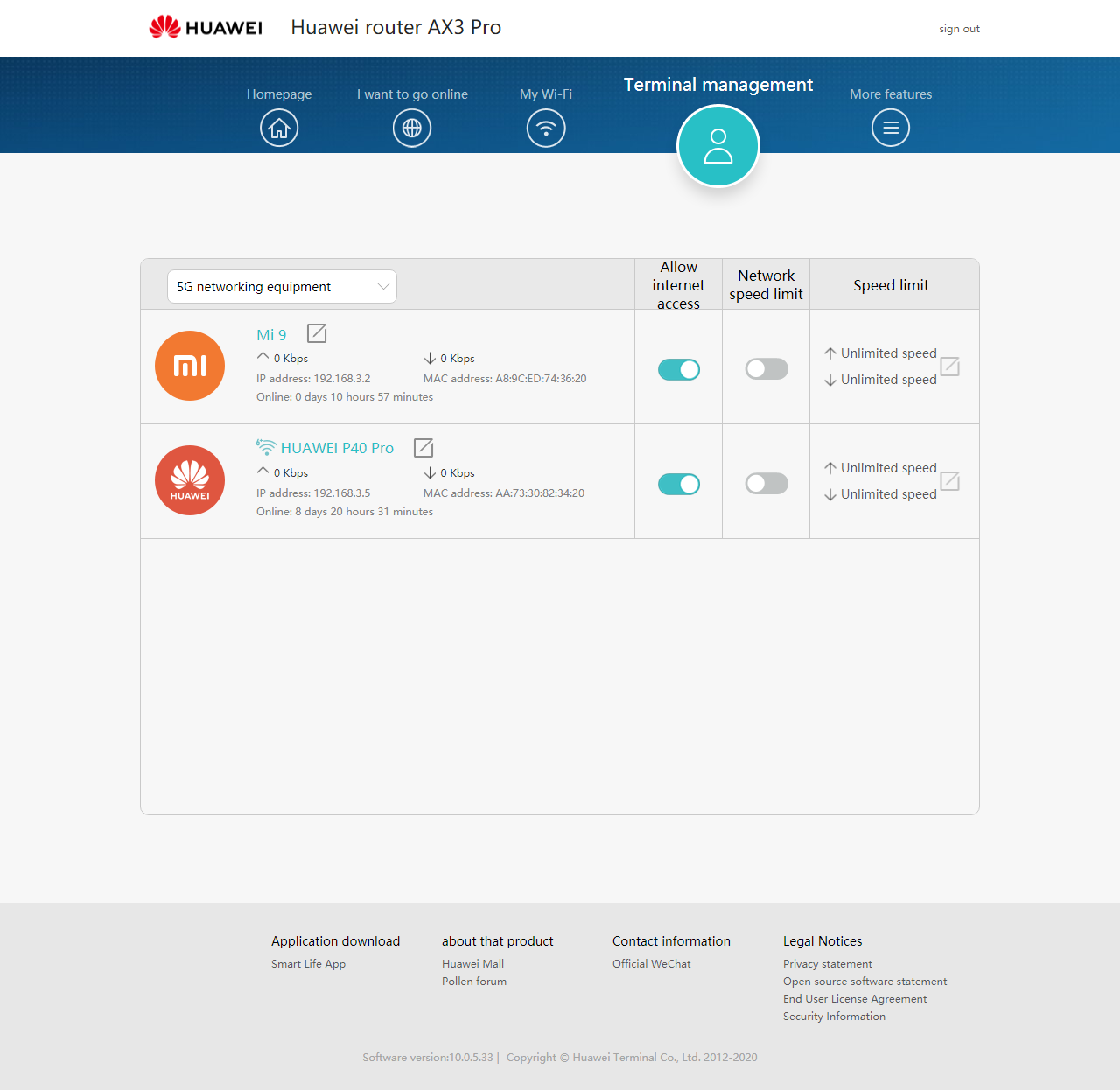The width and height of the screenshot is (1120, 1090).
Task: Edit the HUAWEI P40 Pro device name
Action: click(423, 448)
